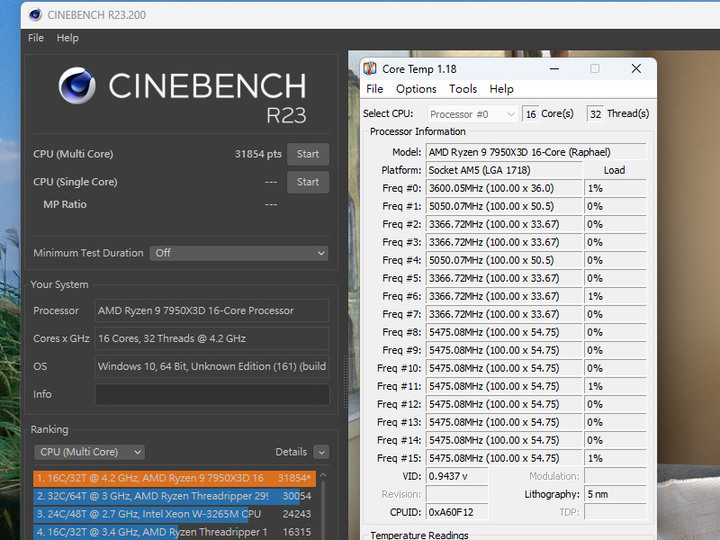Click the Freq #15 frequency value
The height and width of the screenshot is (540, 720).
click(504, 458)
